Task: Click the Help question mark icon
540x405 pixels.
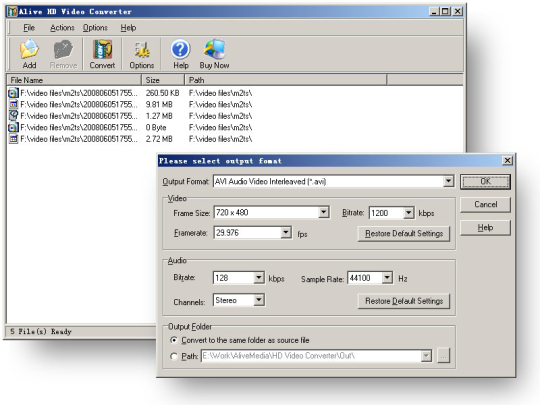Action: pos(180,49)
